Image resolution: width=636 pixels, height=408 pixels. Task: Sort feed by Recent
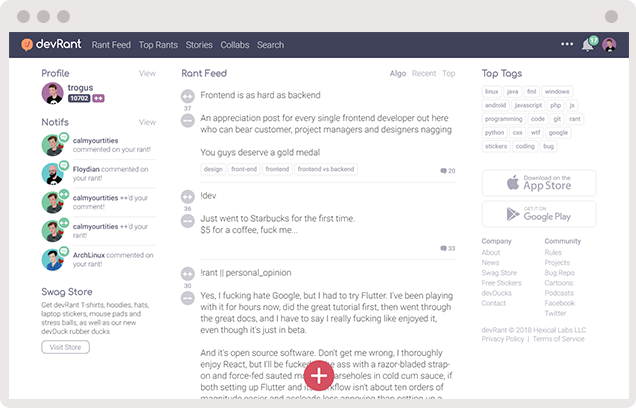(x=424, y=73)
